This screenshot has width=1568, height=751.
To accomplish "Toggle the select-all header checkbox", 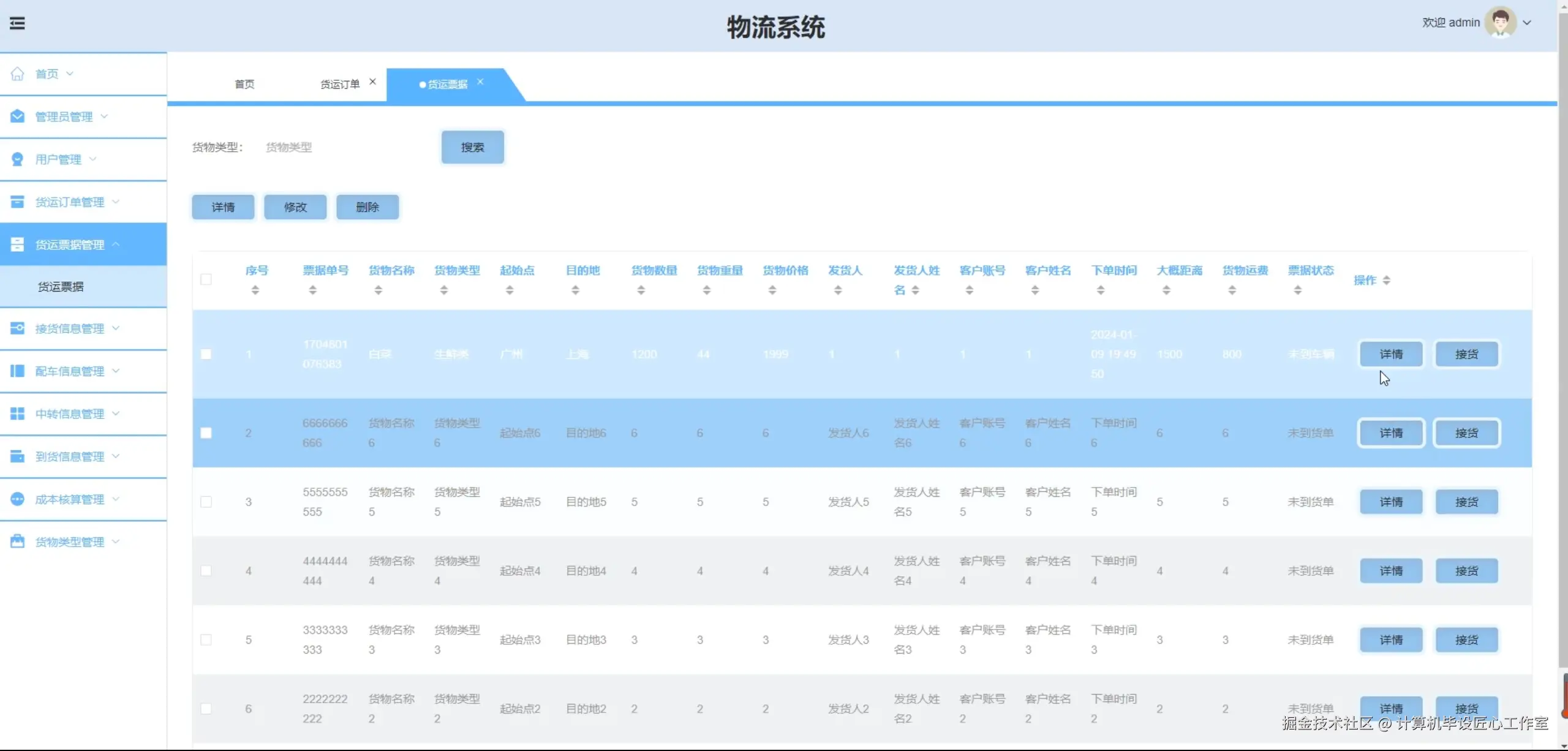I will (x=206, y=279).
